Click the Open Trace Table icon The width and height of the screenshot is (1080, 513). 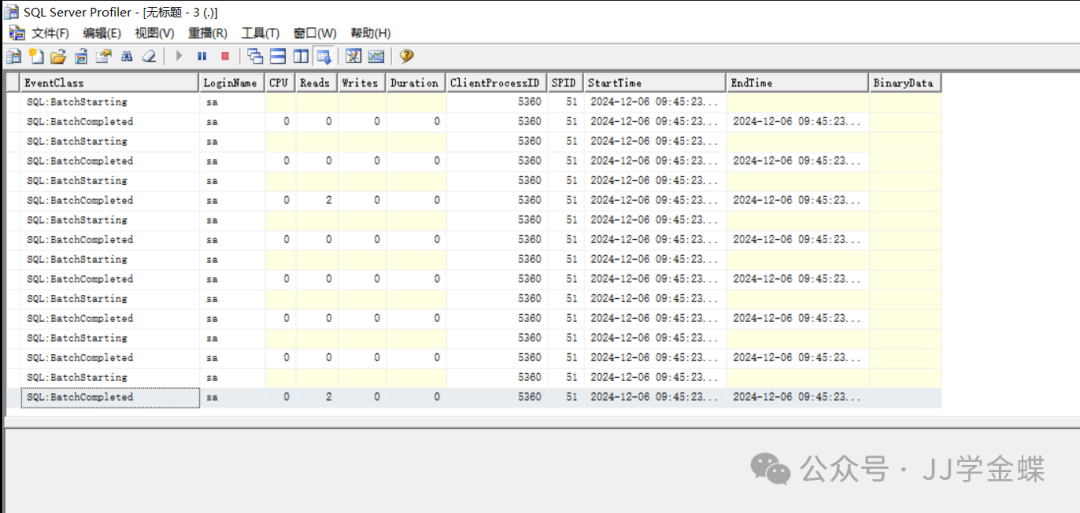pos(81,56)
